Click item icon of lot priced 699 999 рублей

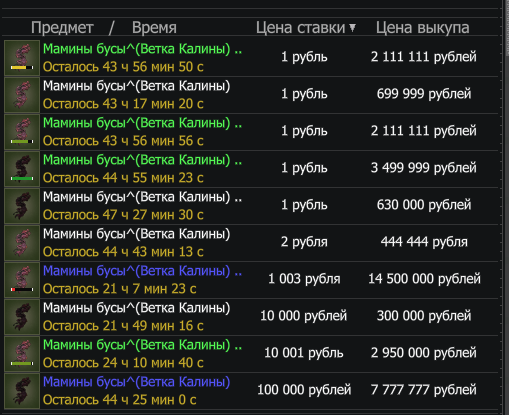pos(22,95)
